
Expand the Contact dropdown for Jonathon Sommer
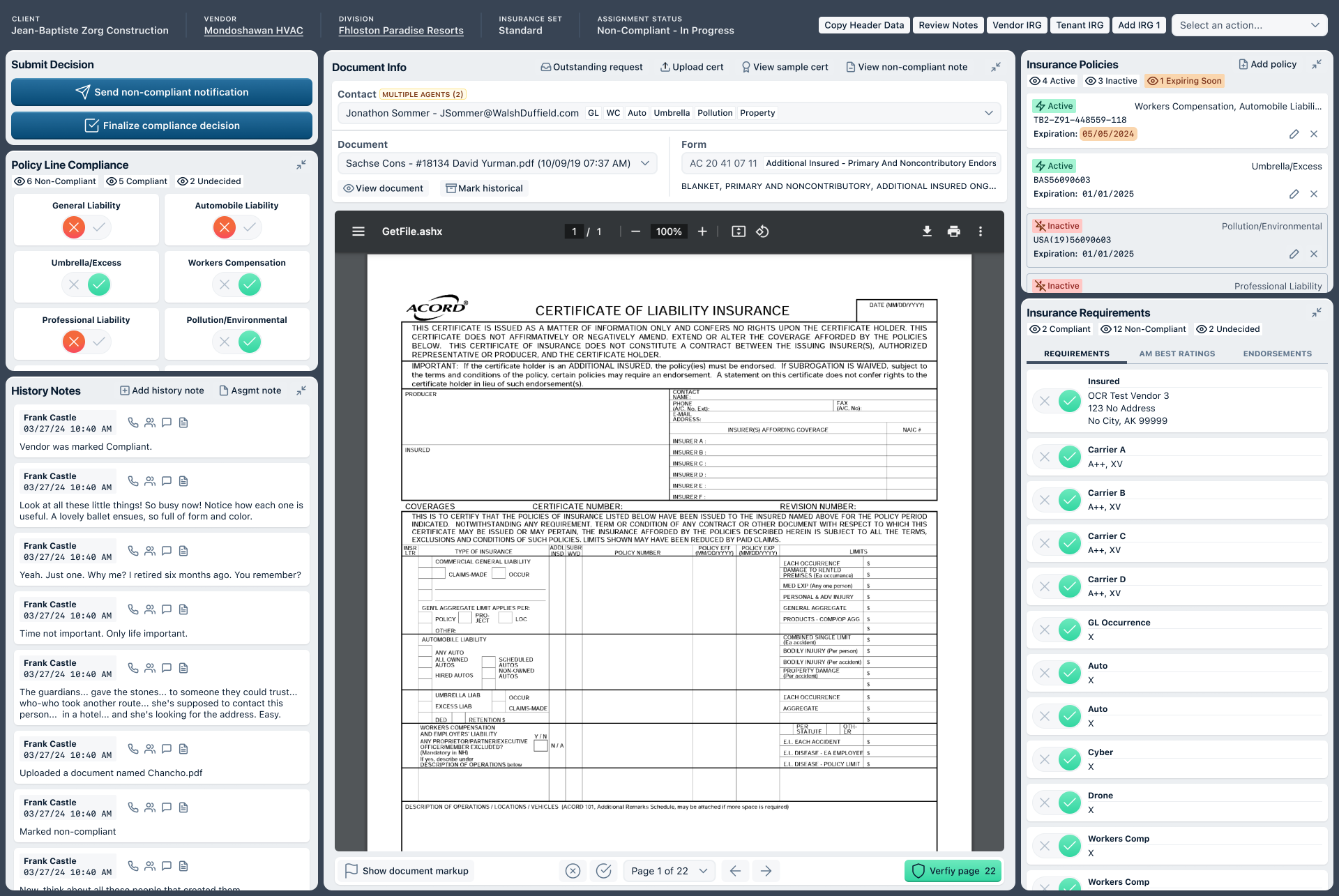(988, 113)
